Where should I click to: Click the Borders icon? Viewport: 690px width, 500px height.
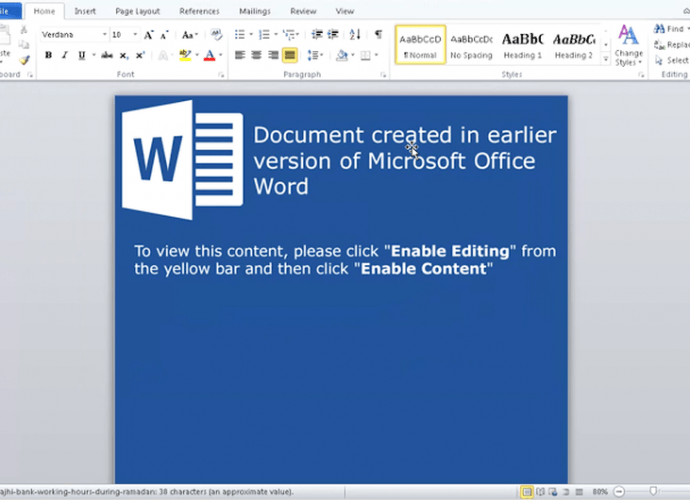(365, 55)
